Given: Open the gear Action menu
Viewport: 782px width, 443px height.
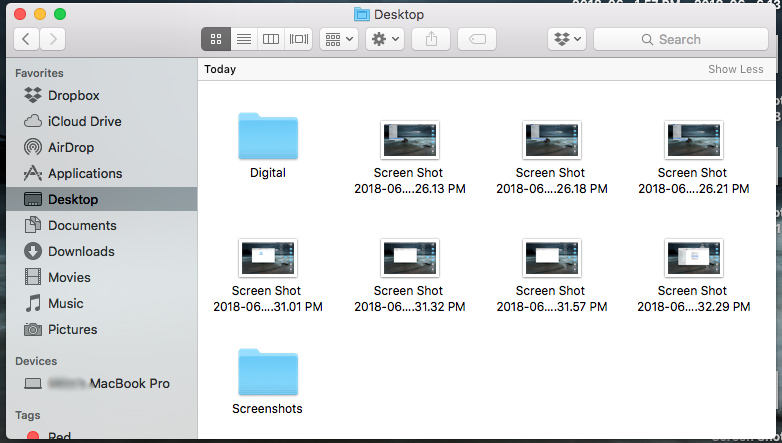Looking at the screenshot, I should coord(385,39).
